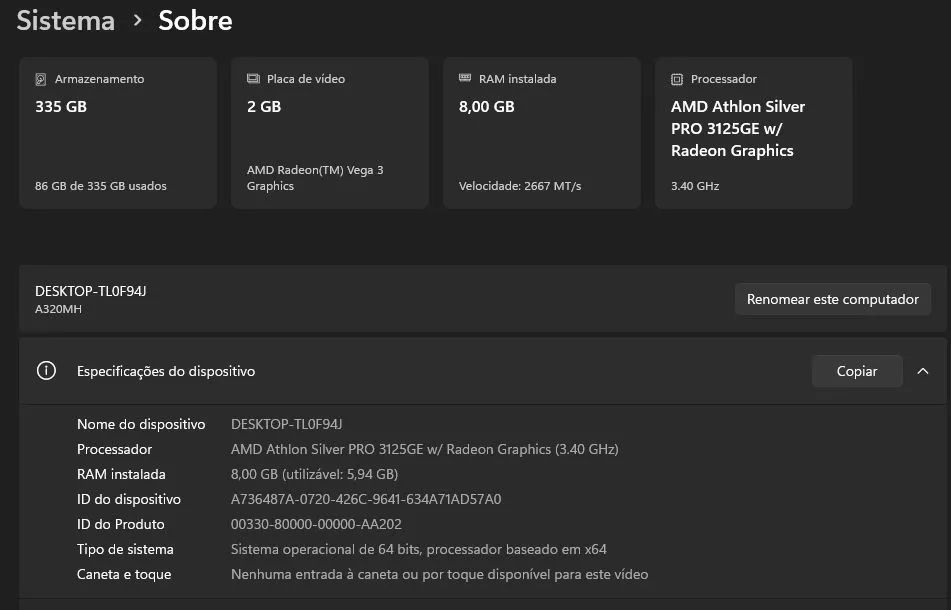Copy the device specifications with Copiar
Screen dimensions: 951x610
(x=857, y=371)
